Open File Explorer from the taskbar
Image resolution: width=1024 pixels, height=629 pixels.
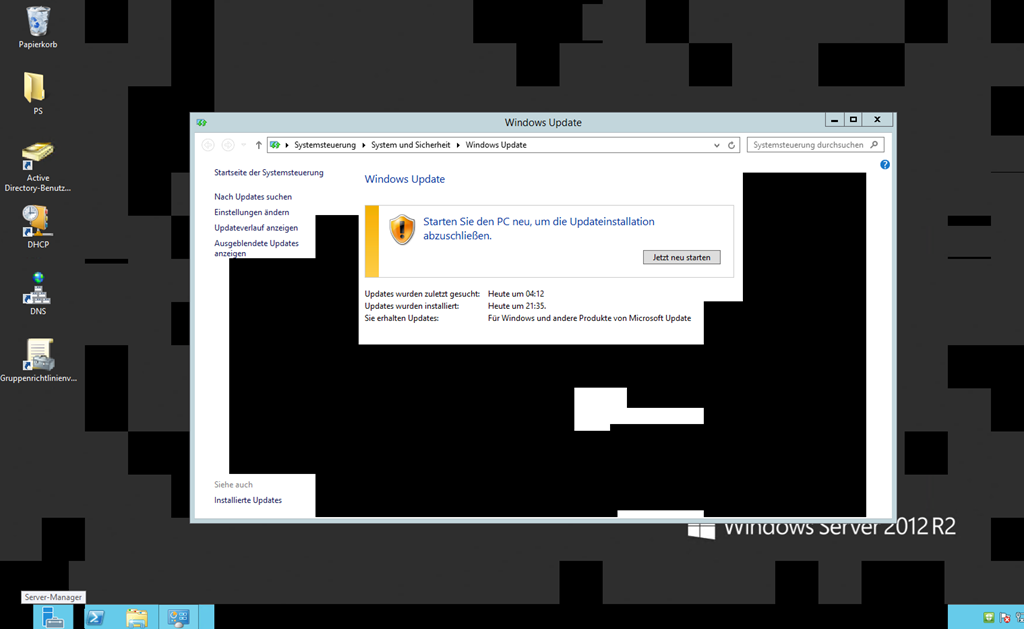(x=137, y=617)
